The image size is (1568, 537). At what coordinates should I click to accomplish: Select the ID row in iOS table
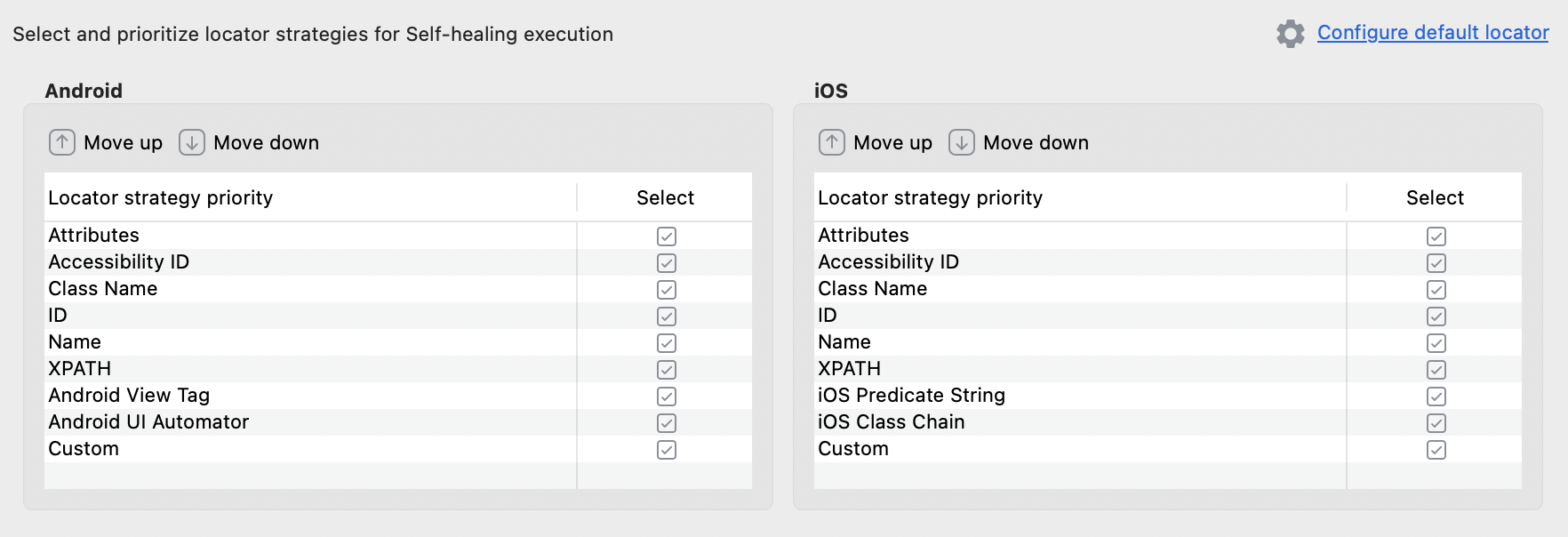(1168, 316)
